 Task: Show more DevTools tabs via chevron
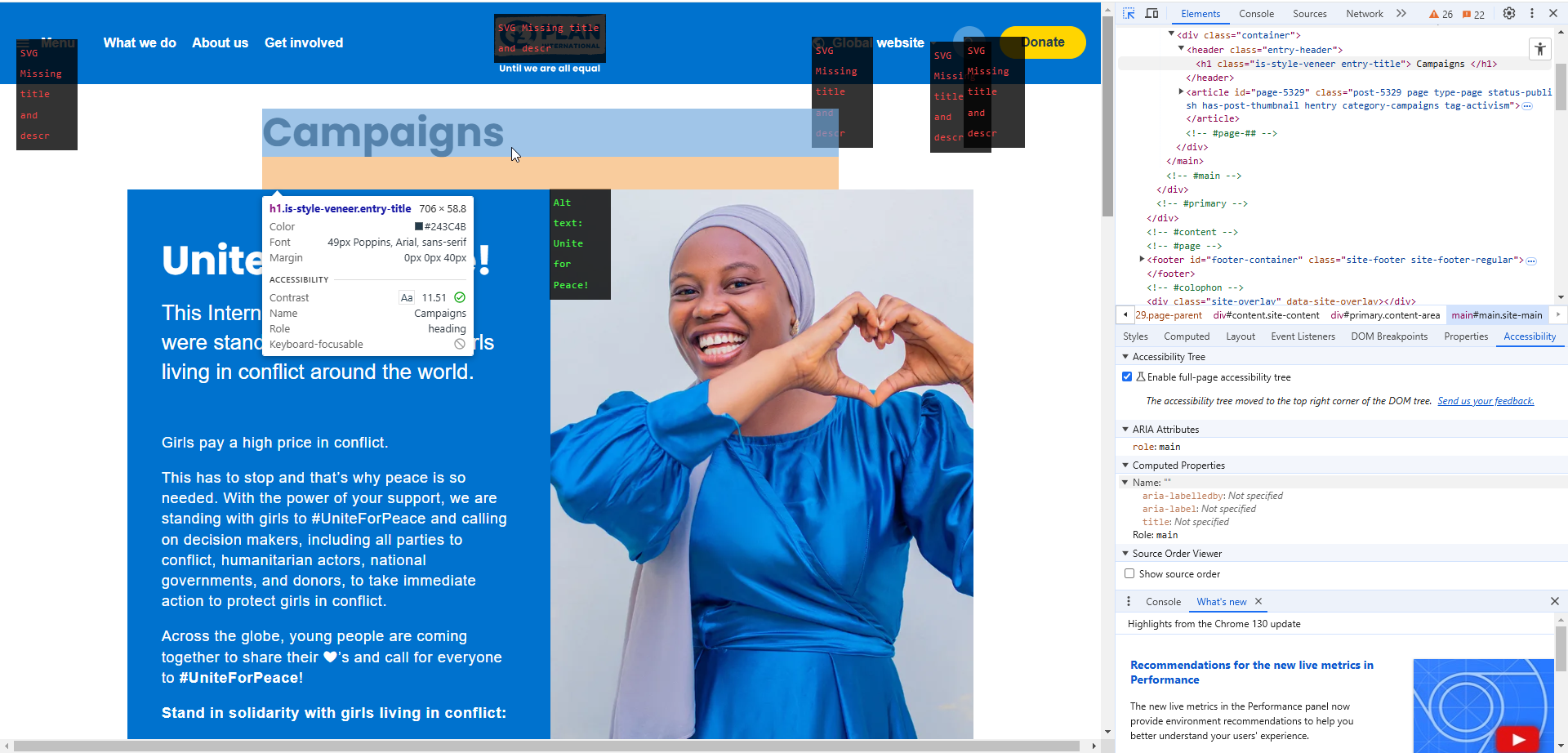pos(1401,14)
